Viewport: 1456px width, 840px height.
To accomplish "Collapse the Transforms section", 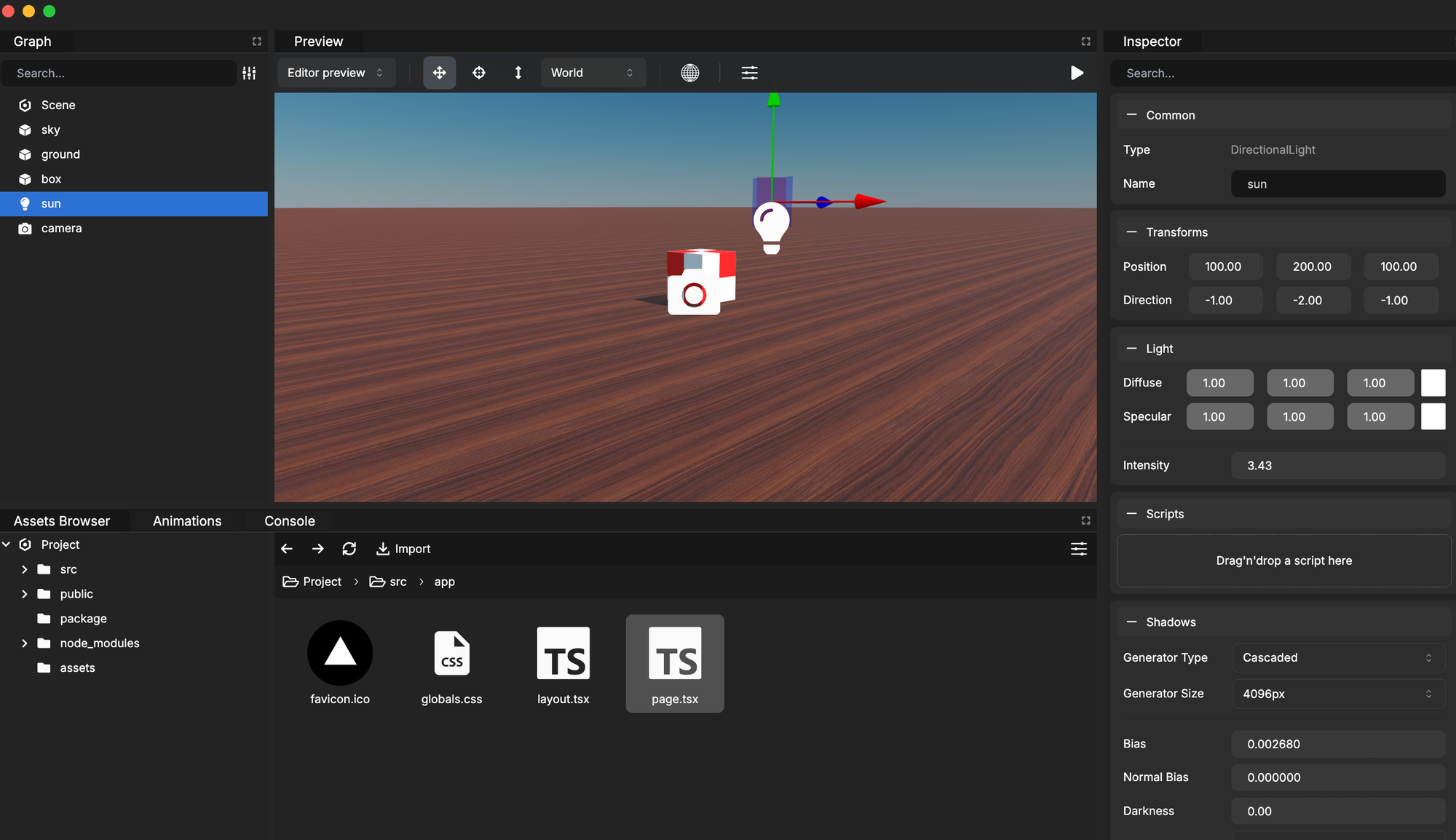I will (x=1131, y=232).
